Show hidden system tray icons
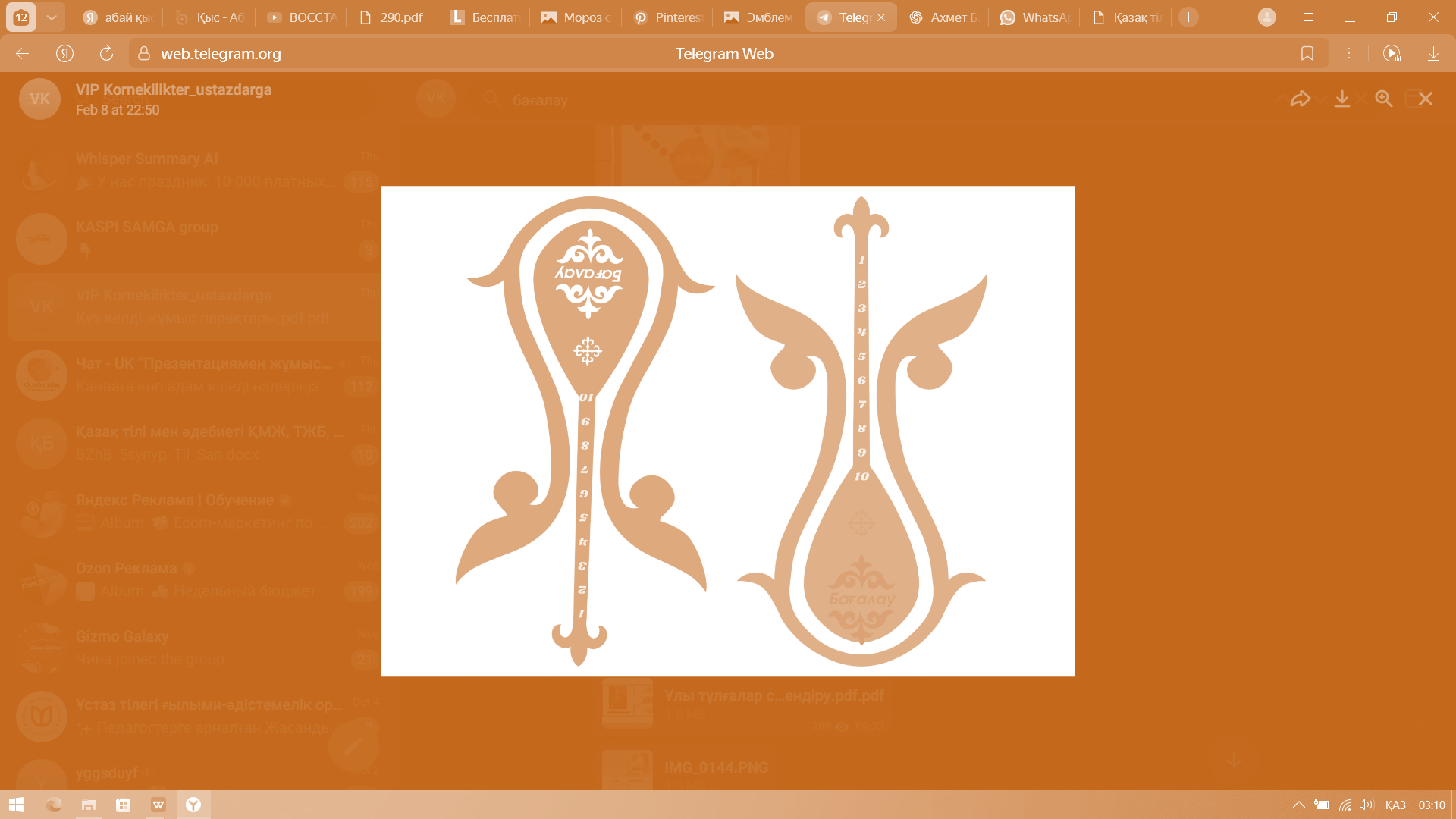The image size is (1456, 819). tap(1298, 805)
